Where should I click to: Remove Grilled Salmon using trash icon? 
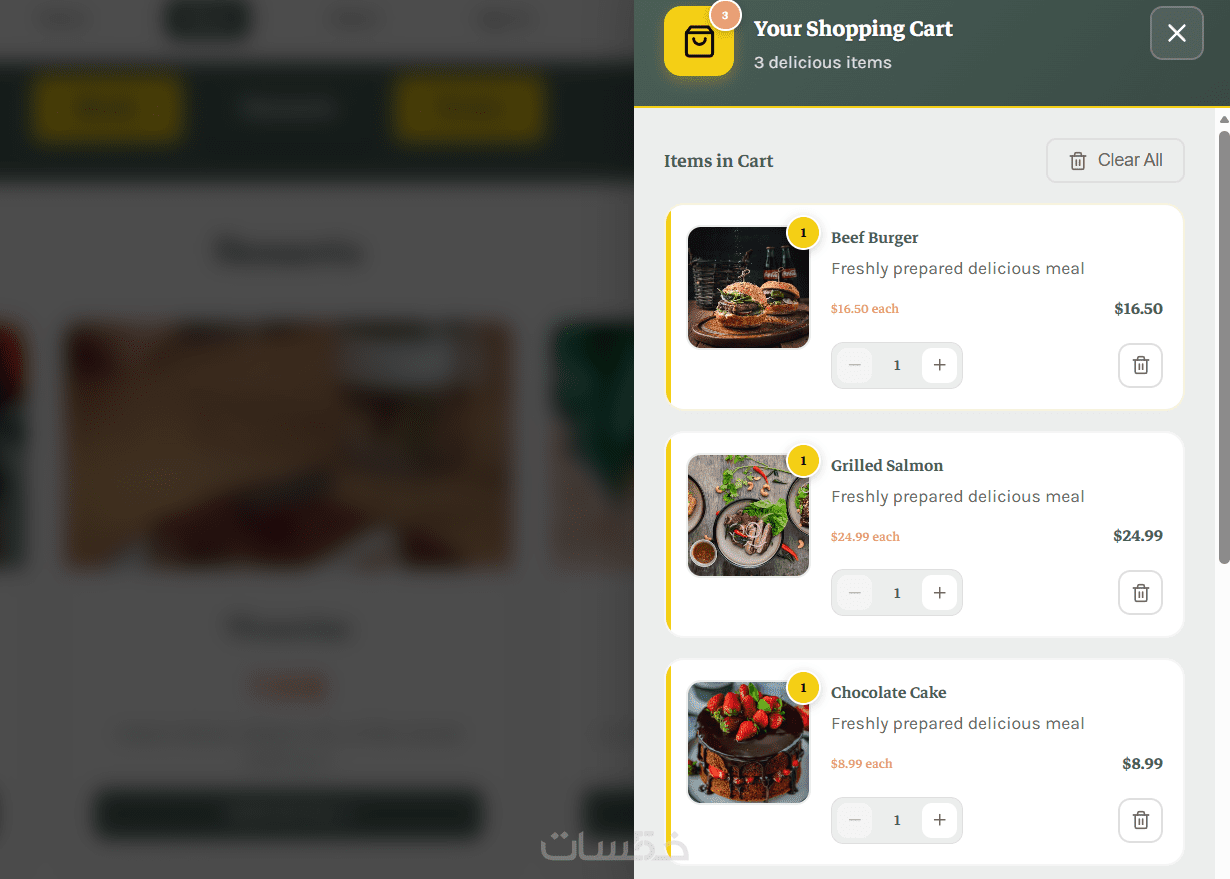coord(1140,593)
